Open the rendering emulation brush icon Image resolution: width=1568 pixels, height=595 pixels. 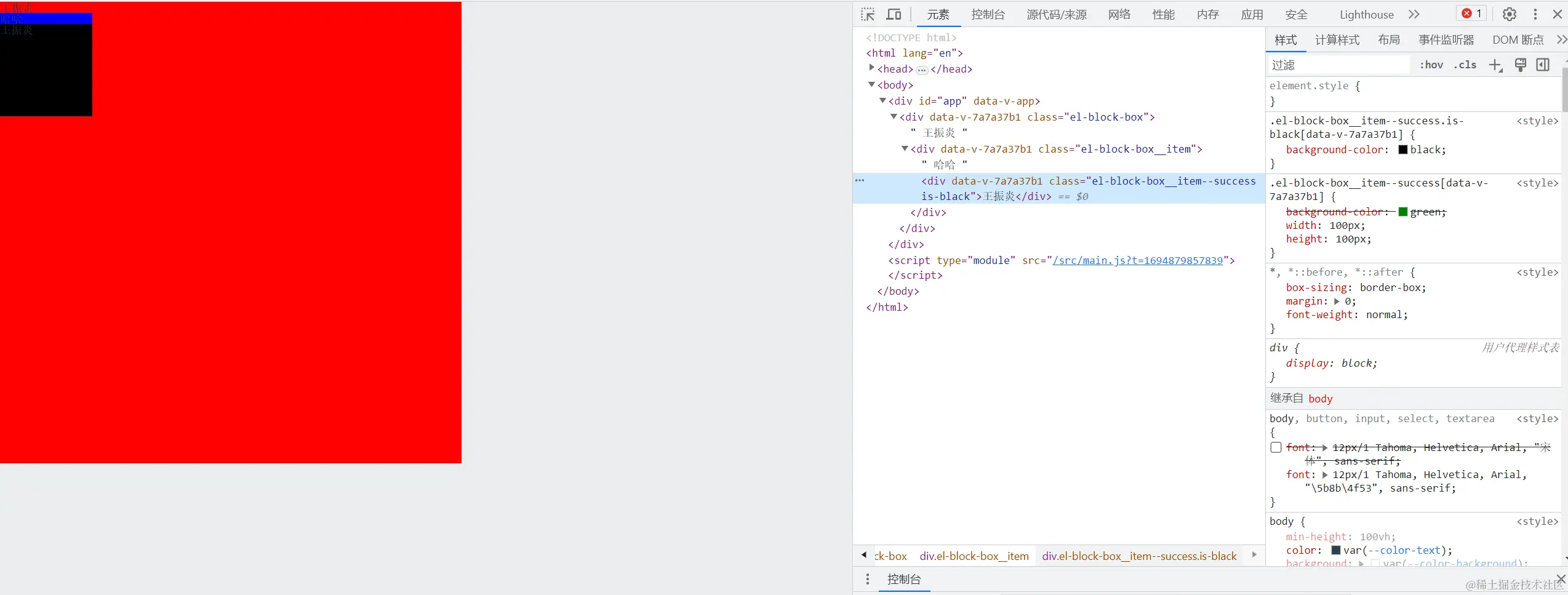coord(1520,65)
